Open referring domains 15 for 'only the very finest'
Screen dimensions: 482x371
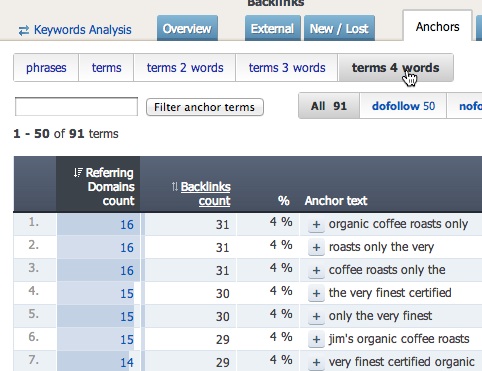(127, 317)
